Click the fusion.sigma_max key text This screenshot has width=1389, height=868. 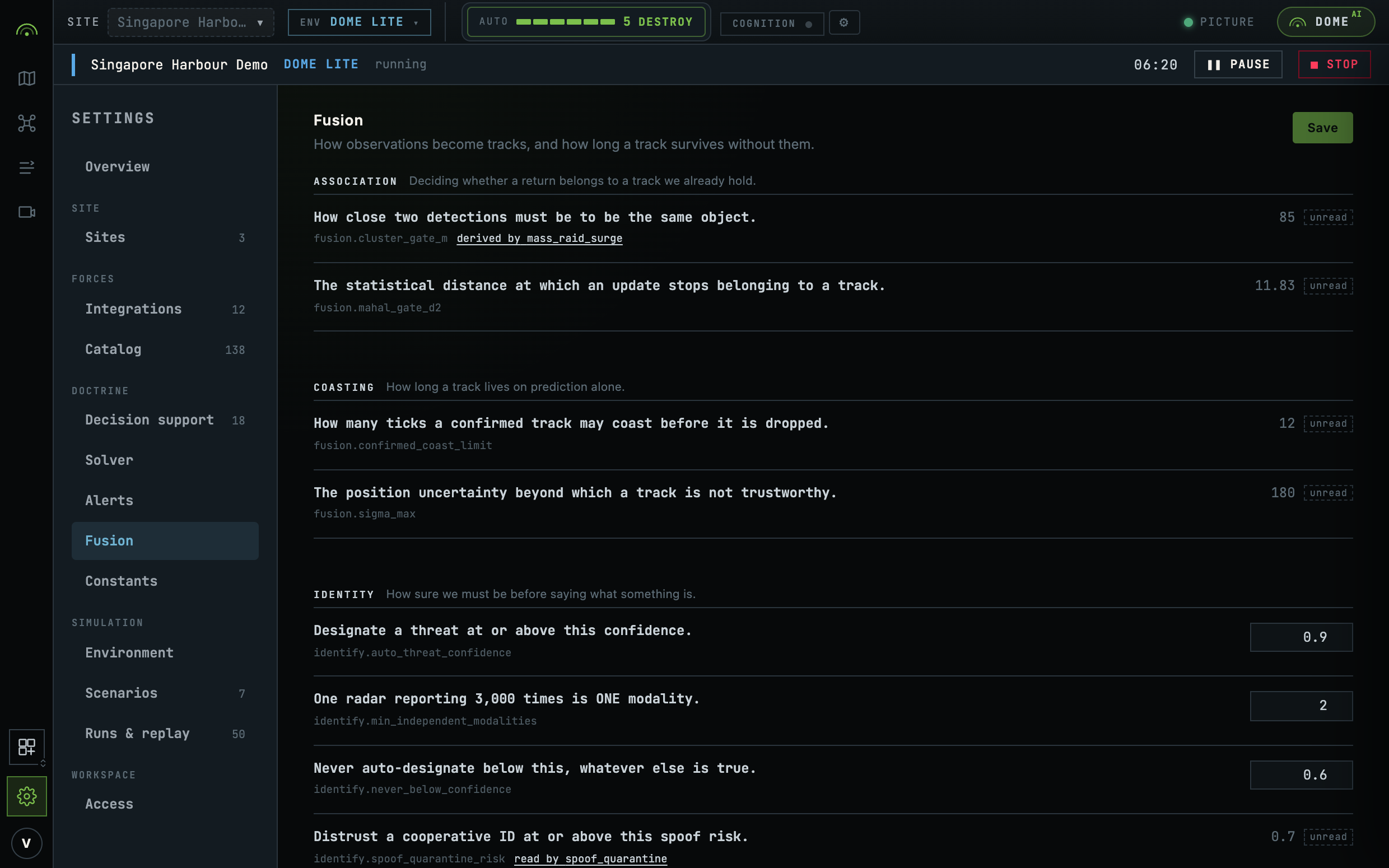[x=365, y=514]
